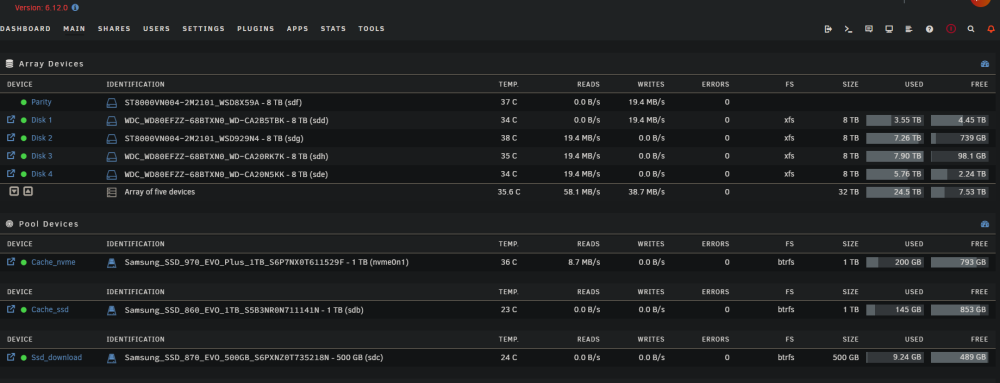This screenshot has width=1000, height=383.
Task: Open the Cache_ssd pool link
Action: tap(50, 310)
